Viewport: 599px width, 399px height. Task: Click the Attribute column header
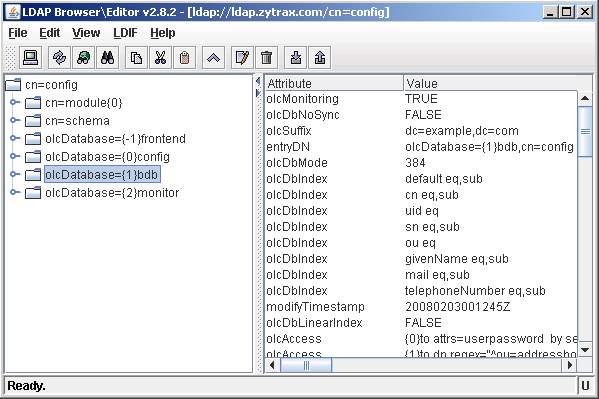tap(334, 83)
